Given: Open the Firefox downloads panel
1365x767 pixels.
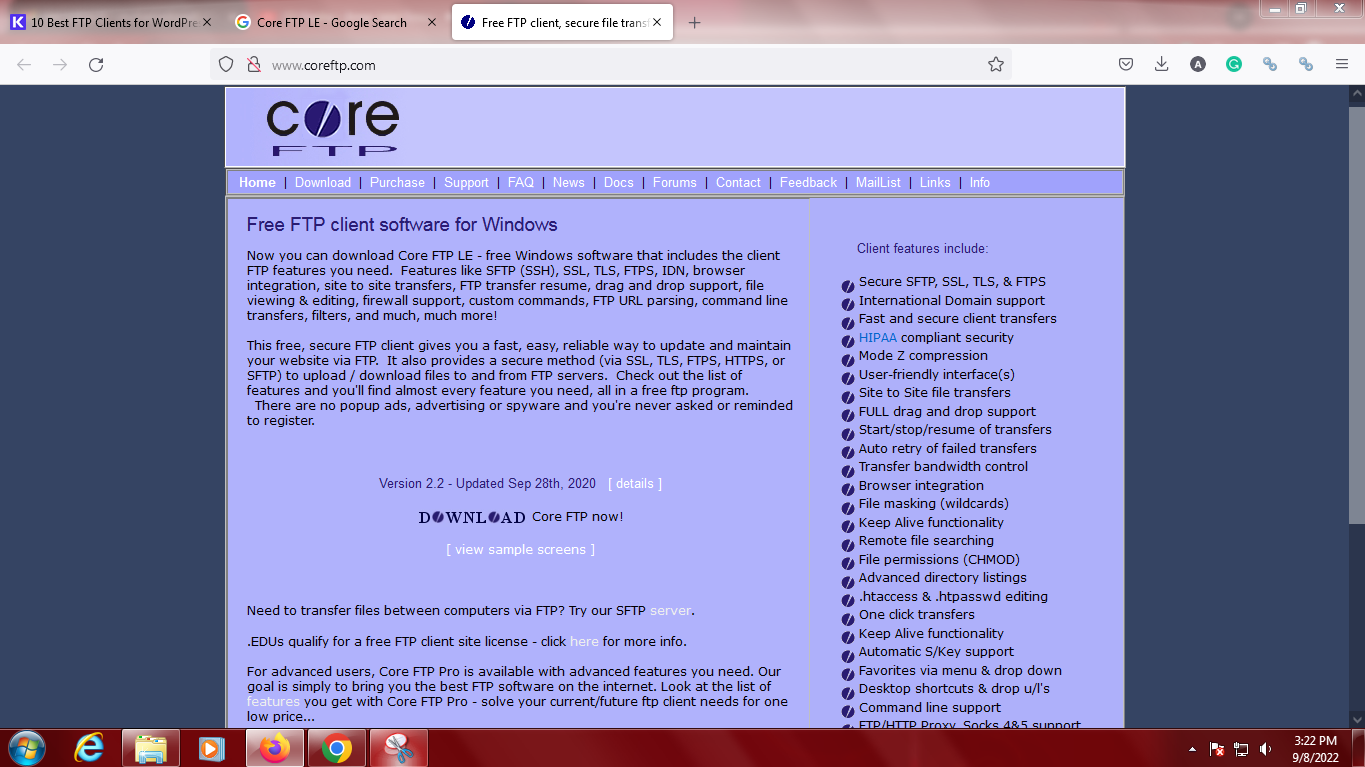Looking at the screenshot, I should point(1161,64).
